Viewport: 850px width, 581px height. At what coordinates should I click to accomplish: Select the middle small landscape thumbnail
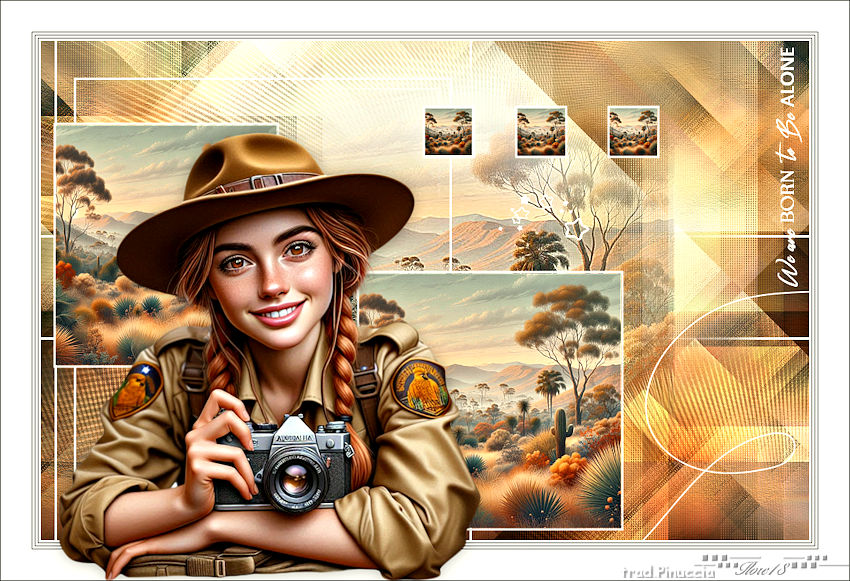[541, 132]
